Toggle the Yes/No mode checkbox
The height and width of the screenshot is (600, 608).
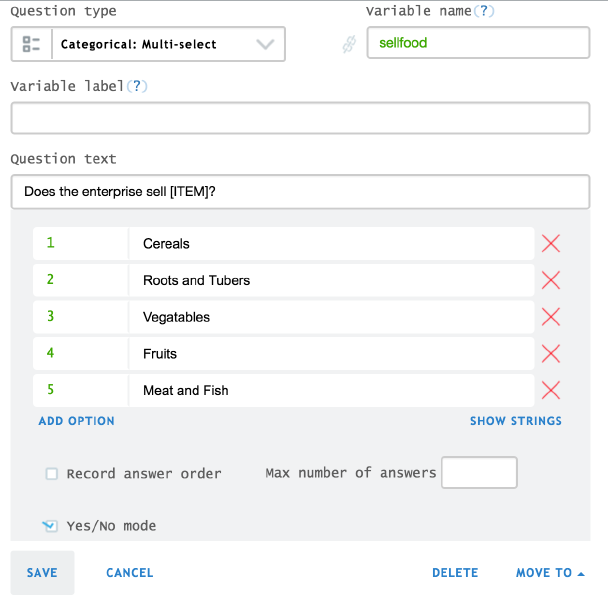[x=50, y=526]
